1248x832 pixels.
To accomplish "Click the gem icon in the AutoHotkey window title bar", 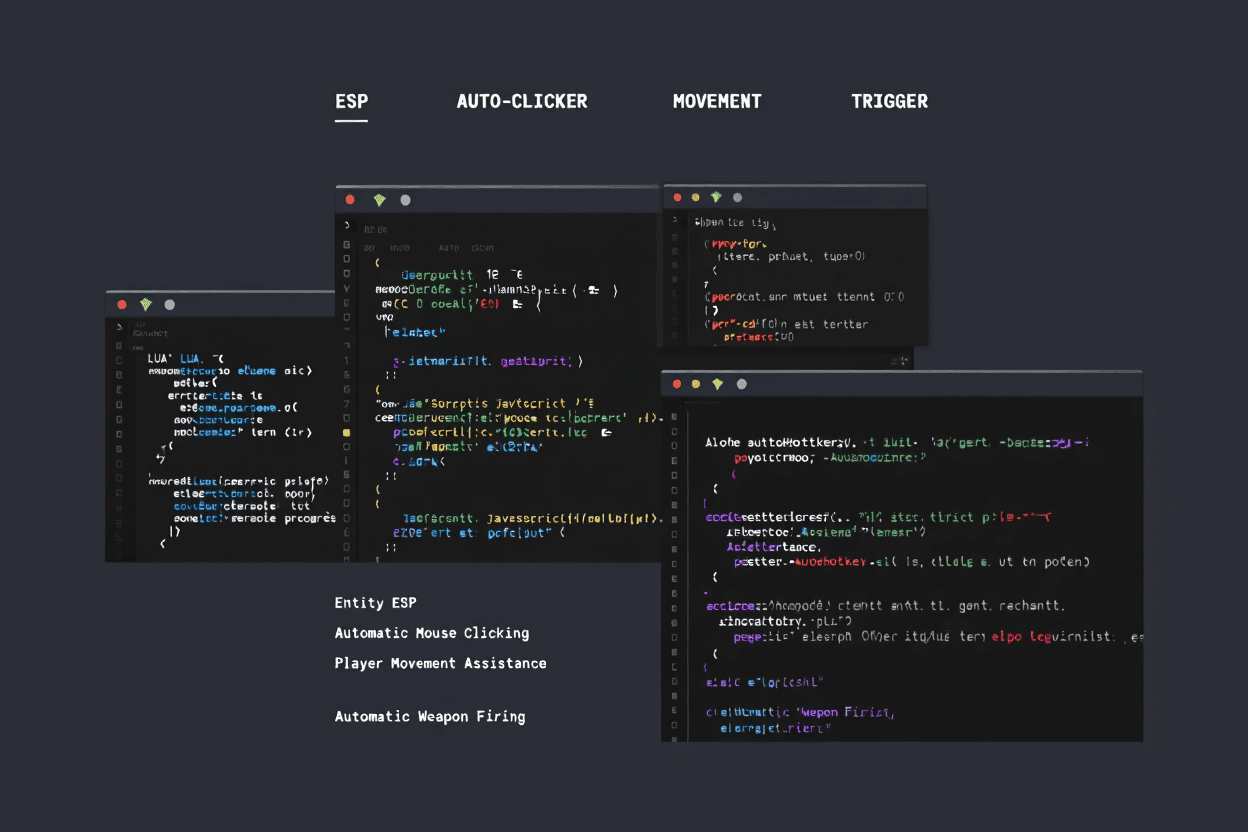I will coord(717,384).
